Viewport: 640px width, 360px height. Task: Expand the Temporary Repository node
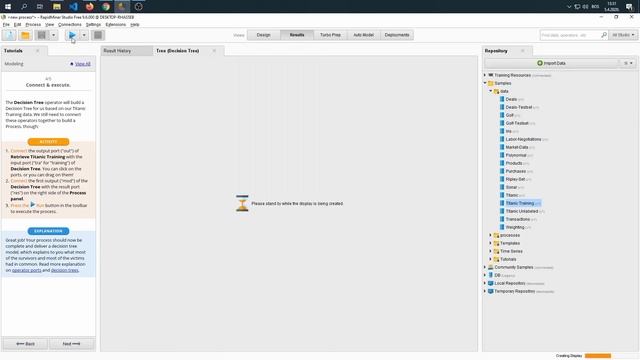(x=485, y=291)
